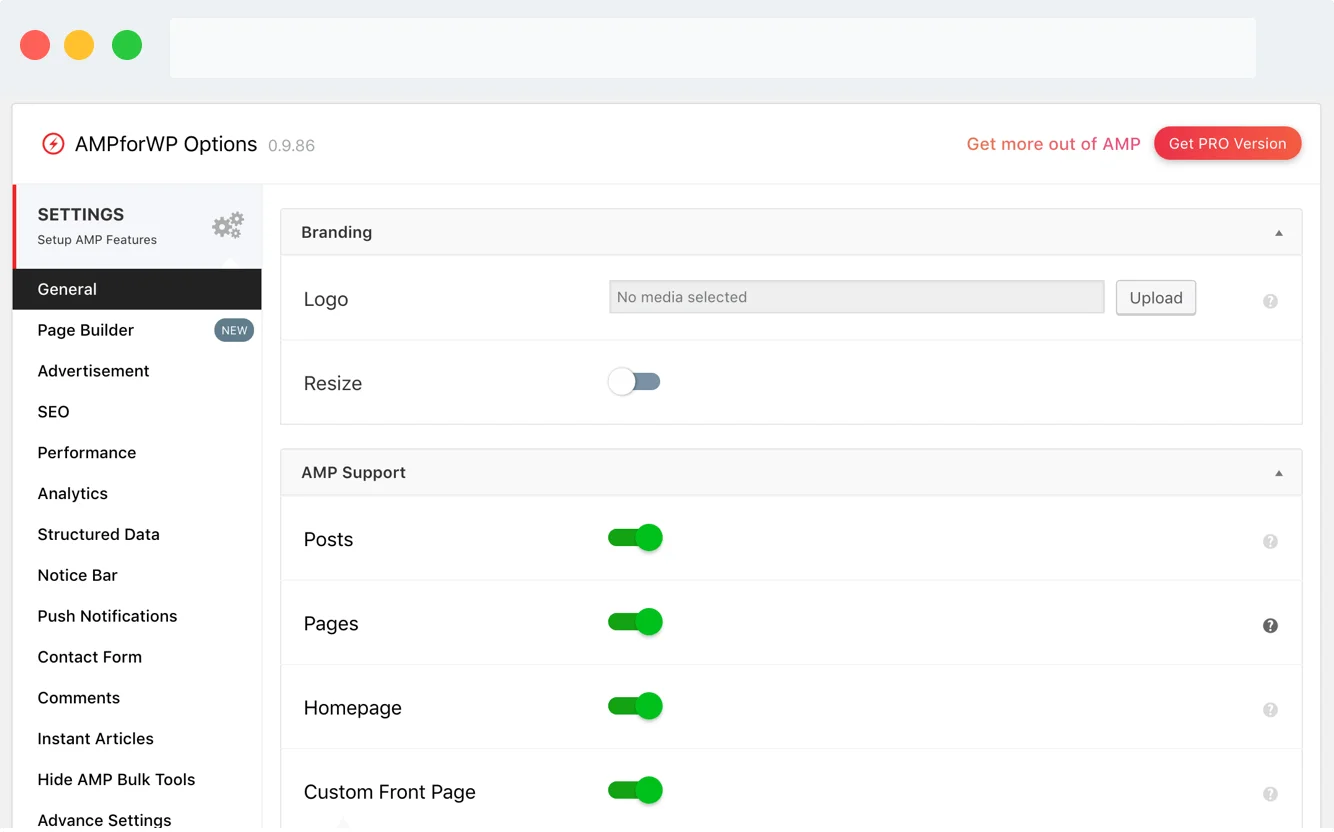Click the NEW badge beside Page Builder
1334x832 pixels.
233,329
